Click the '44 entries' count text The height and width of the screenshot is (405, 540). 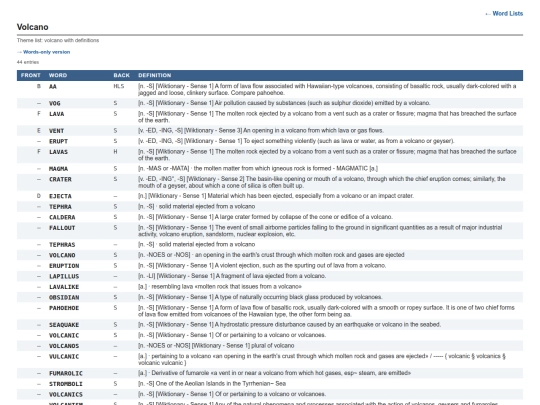28,62
